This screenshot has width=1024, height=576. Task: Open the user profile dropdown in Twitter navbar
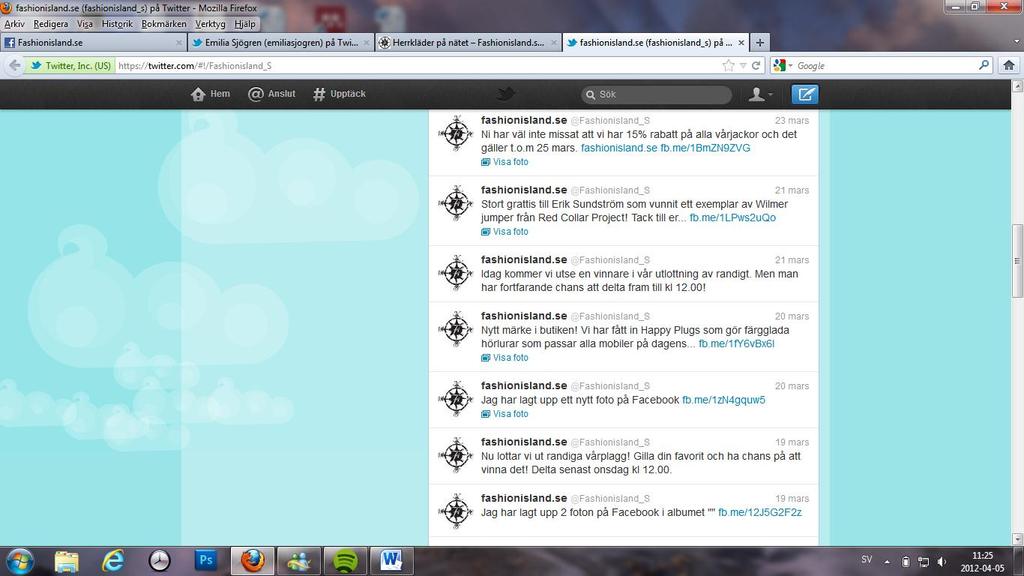(760, 94)
